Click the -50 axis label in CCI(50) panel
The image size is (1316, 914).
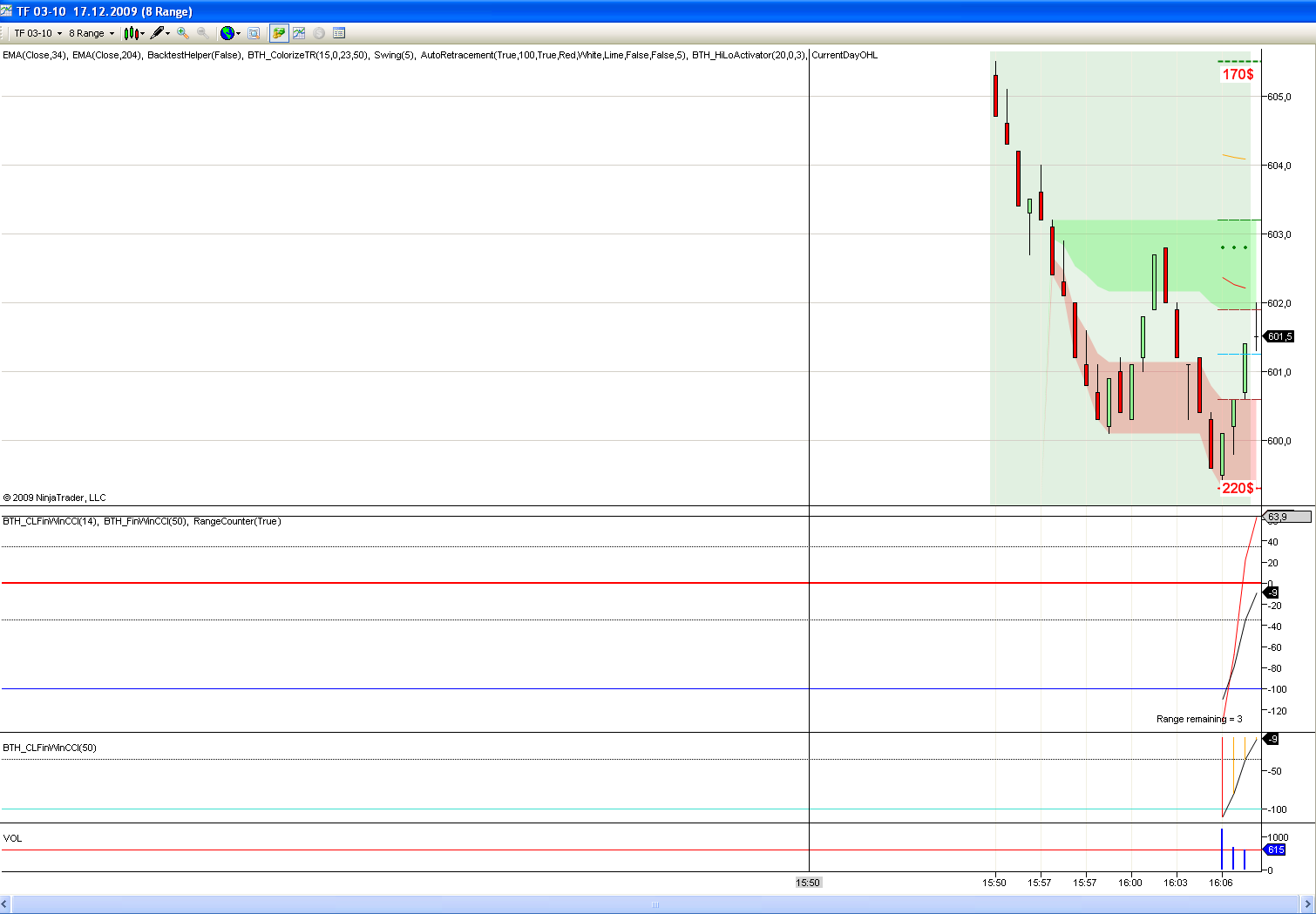[x=1274, y=771]
